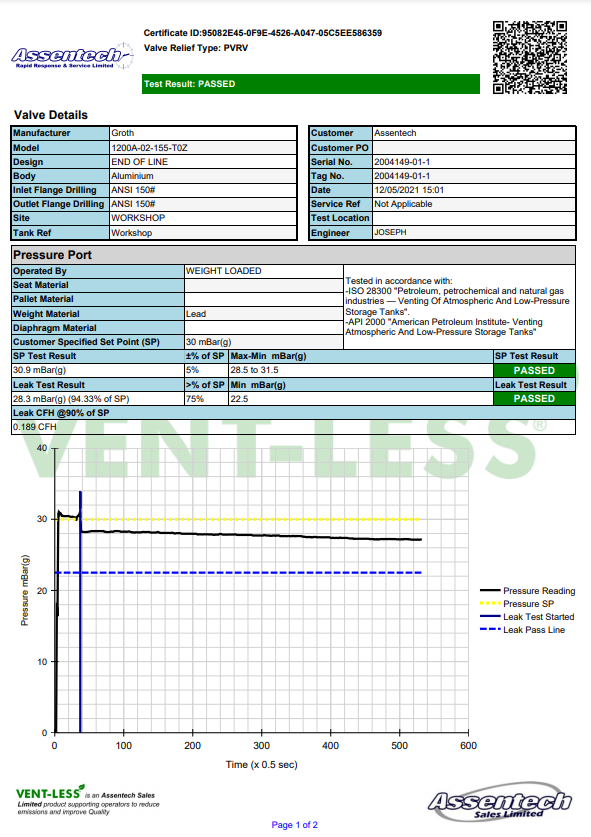Click the green 'Test Result: PASSED' banner
Viewport: 591px width, 837px height.
311,84
